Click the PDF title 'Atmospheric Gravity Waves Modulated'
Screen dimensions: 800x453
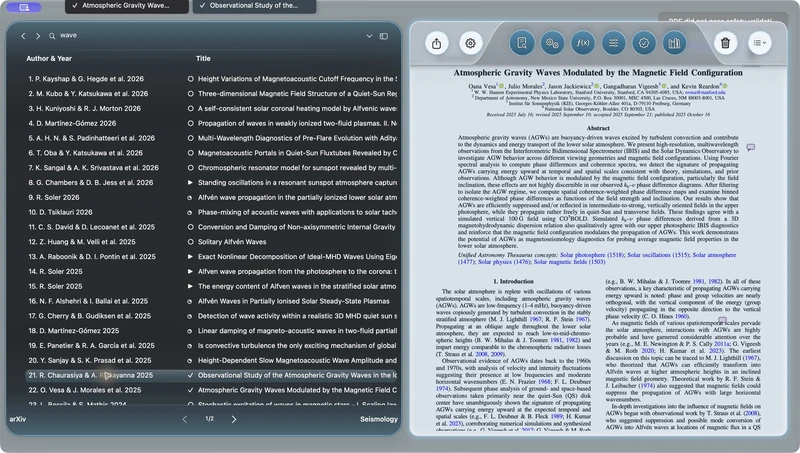pyautogui.click(x=598, y=73)
